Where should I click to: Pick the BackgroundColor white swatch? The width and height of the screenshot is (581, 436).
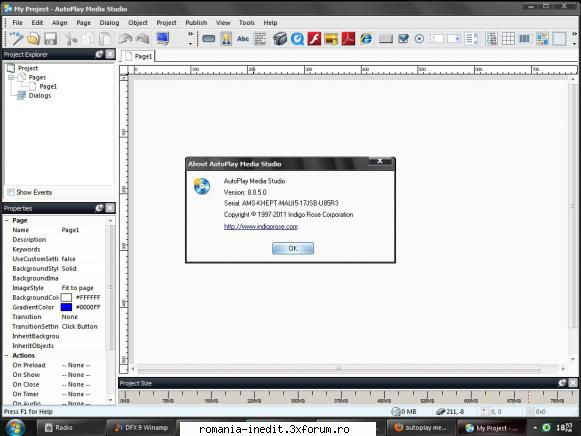tap(66, 297)
